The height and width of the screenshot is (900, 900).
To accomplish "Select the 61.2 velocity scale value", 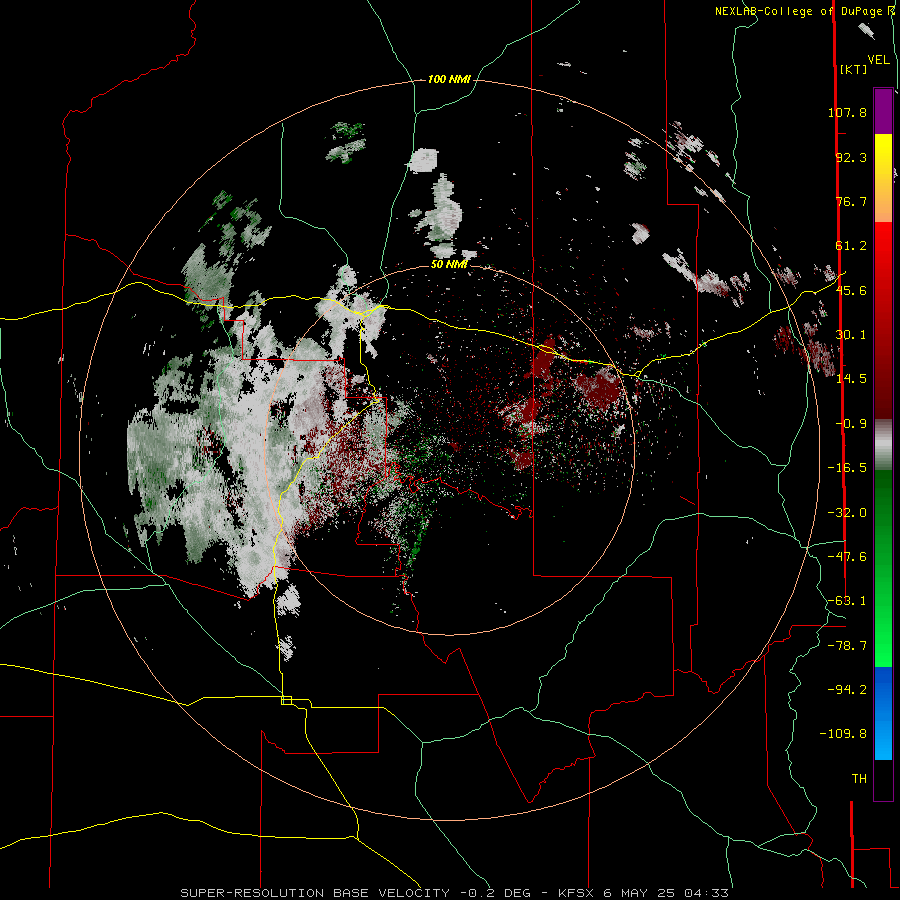I will [x=851, y=245].
